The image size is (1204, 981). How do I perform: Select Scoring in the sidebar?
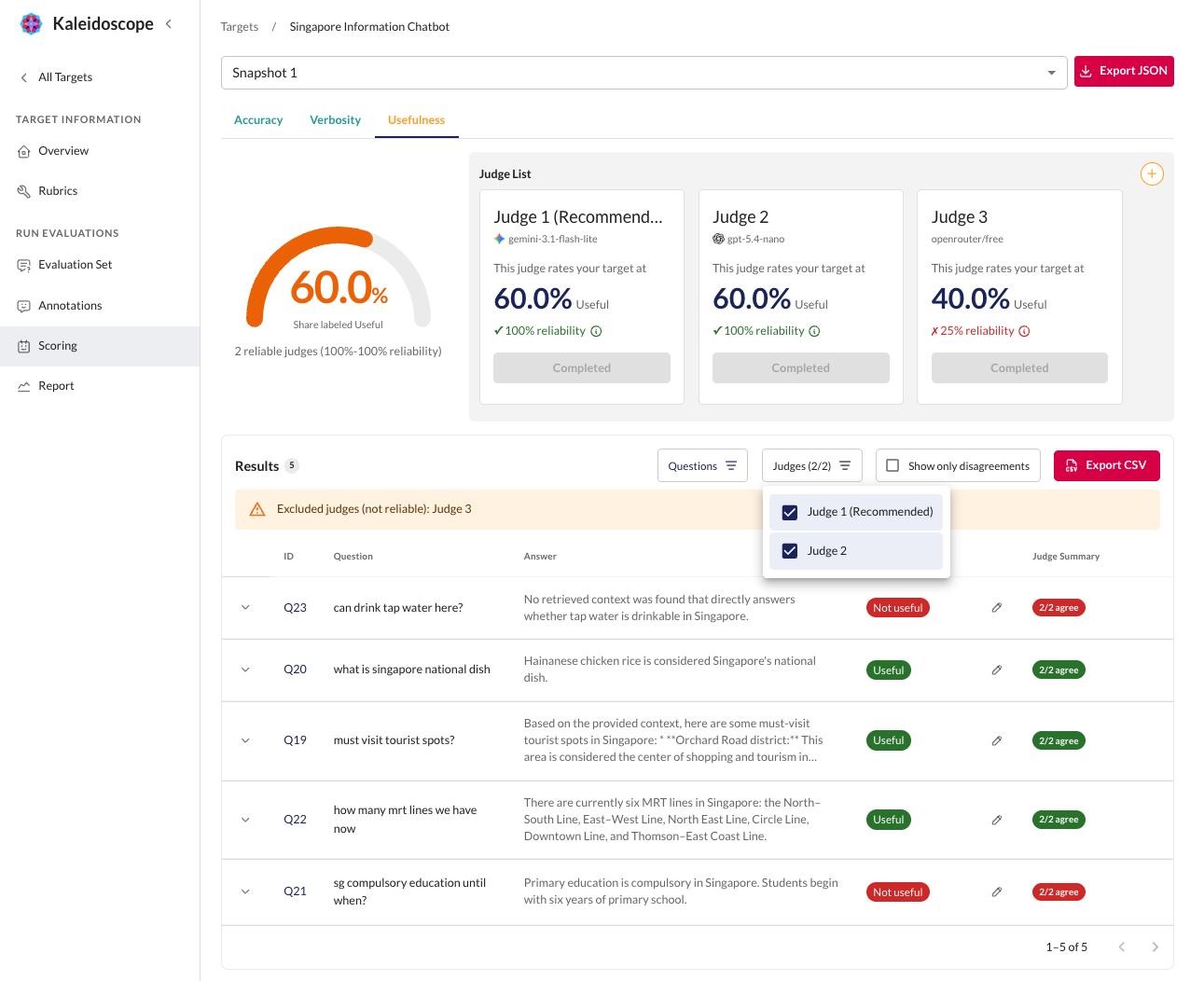[x=100, y=346]
